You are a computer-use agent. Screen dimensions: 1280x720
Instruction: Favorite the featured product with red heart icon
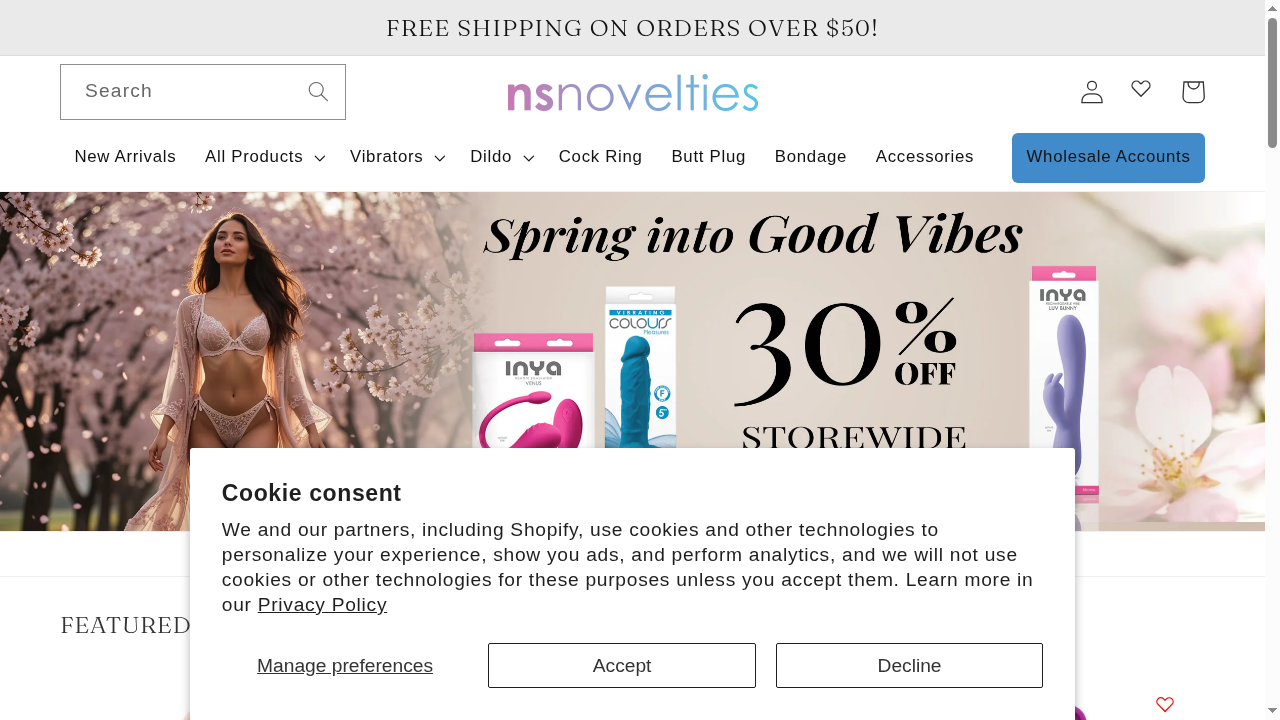click(1164, 704)
